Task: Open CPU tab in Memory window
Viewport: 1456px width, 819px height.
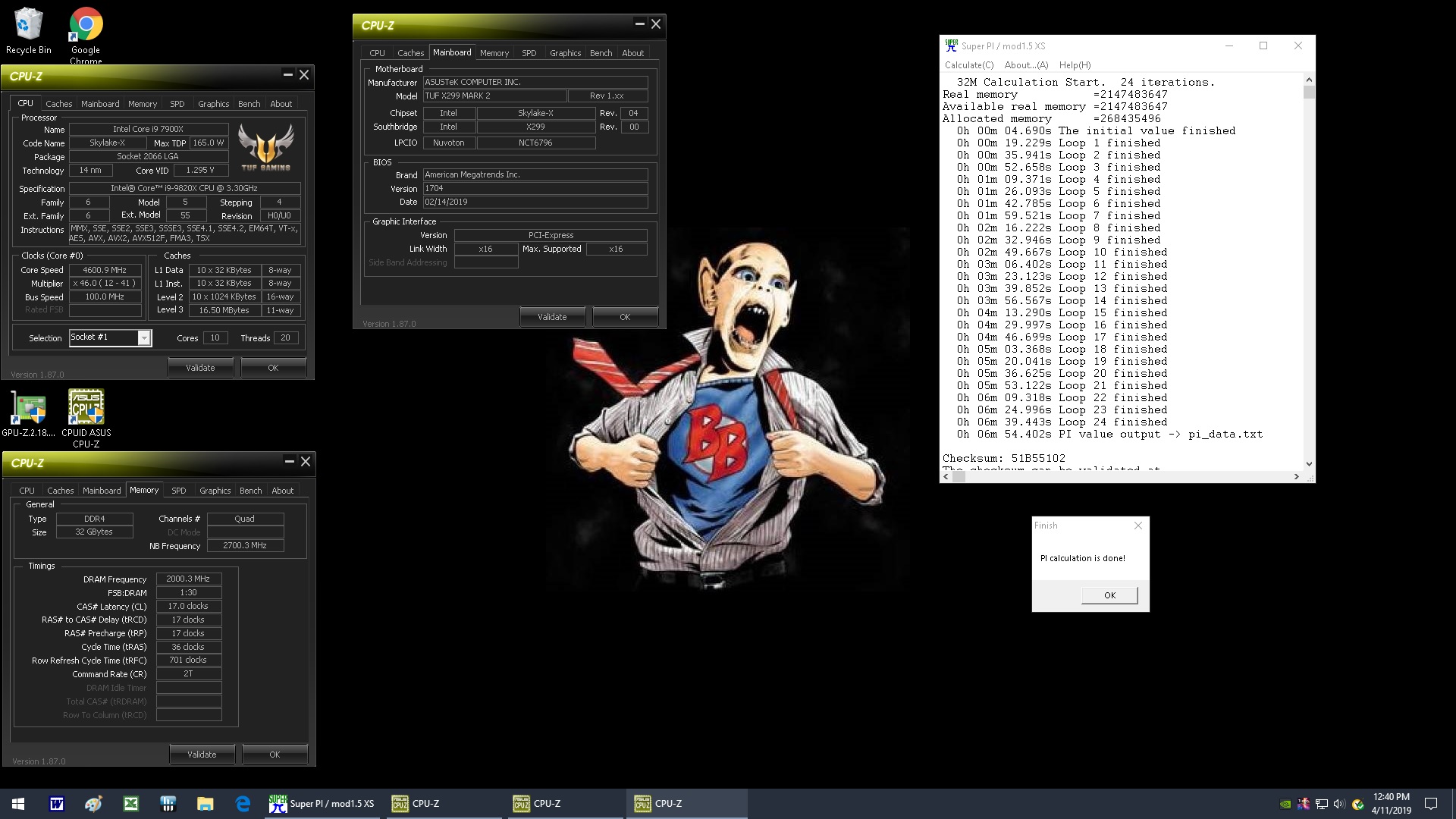Action: [27, 491]
